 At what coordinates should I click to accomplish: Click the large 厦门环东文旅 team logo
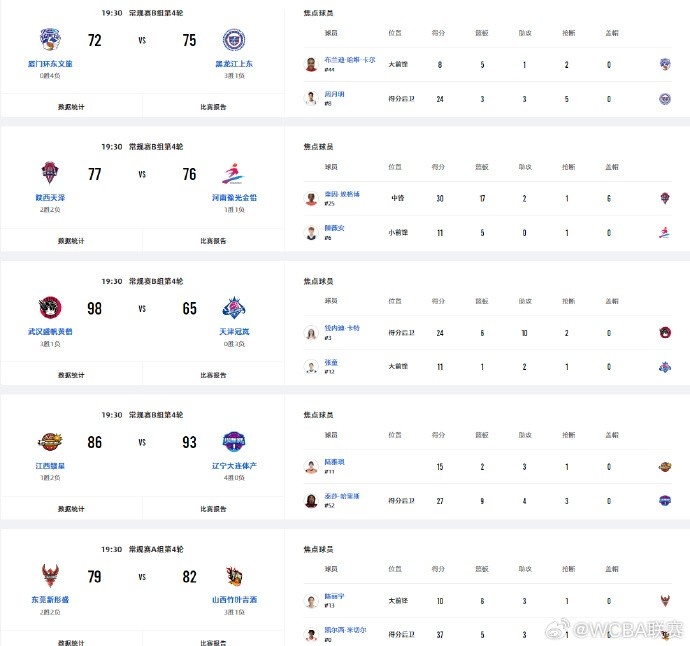coord(50,39)
